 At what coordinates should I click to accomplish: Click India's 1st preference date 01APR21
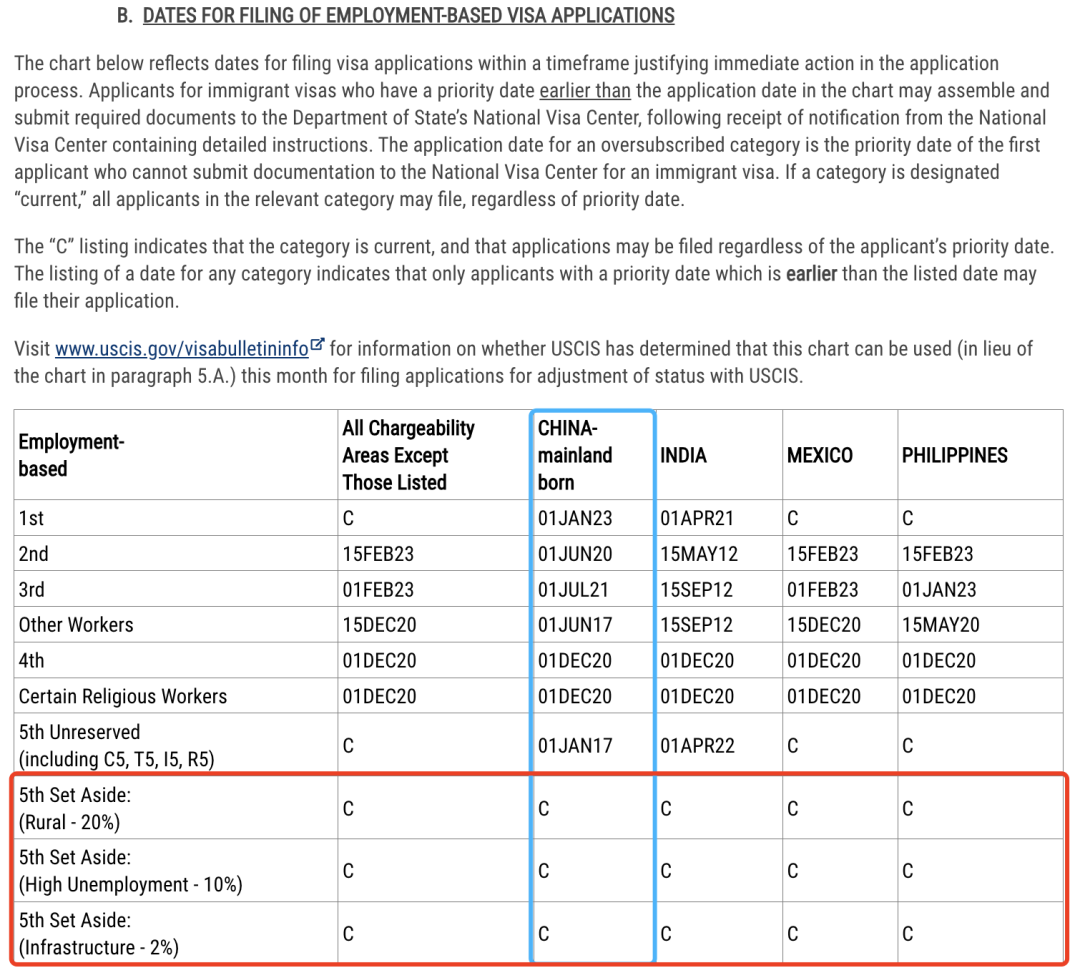697,518
